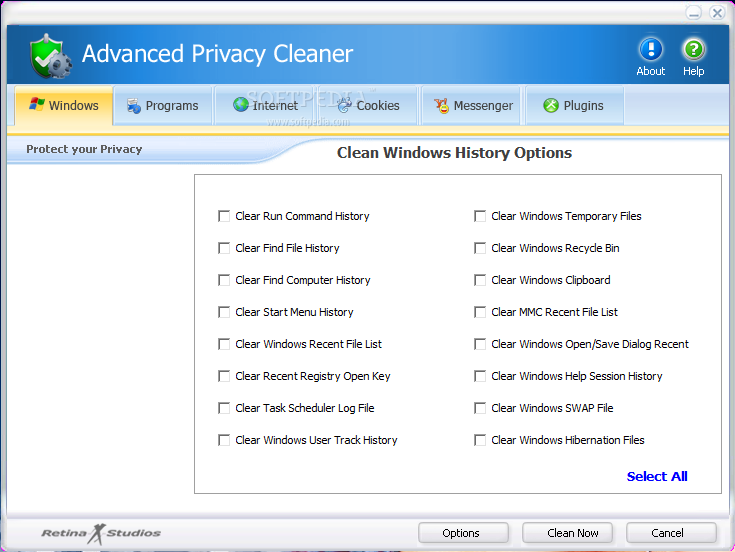This screenshot has width=735, height=552.
Task: Click the Retina X Studios logo
Action: click(101, 533)
